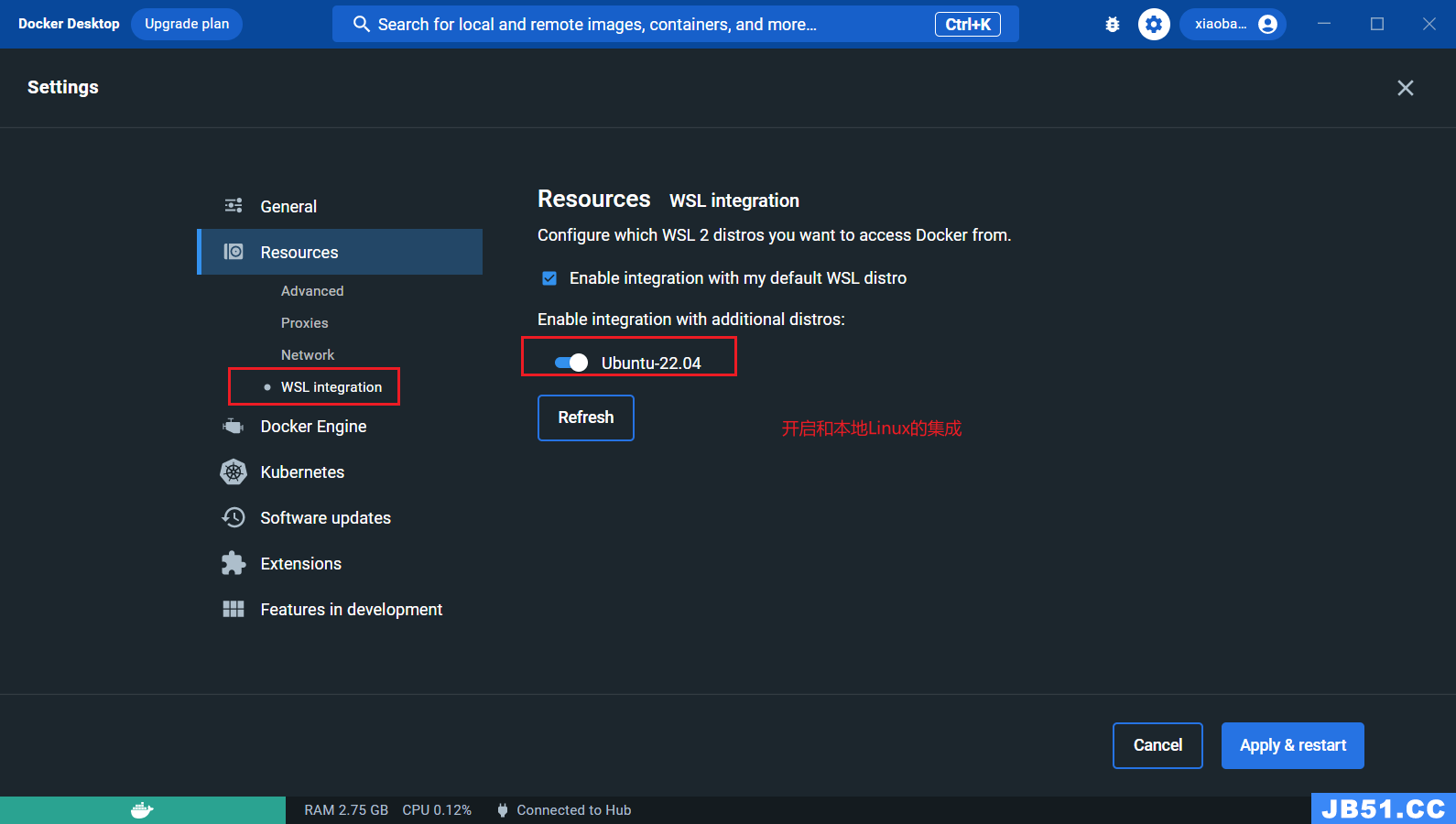Click the Ctrl+K shortcut badge

968,25
